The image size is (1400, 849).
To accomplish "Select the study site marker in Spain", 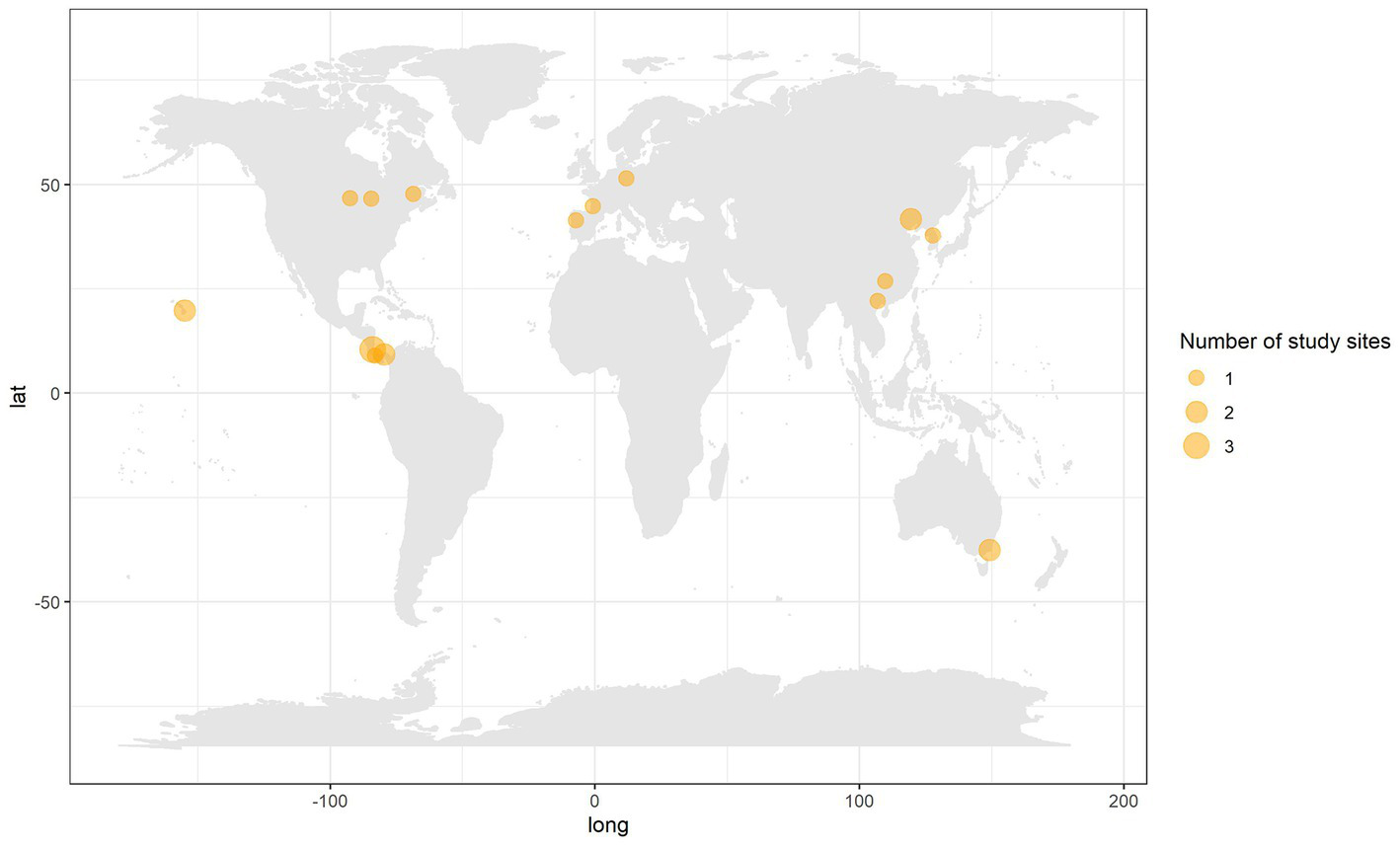I will 576,220.
